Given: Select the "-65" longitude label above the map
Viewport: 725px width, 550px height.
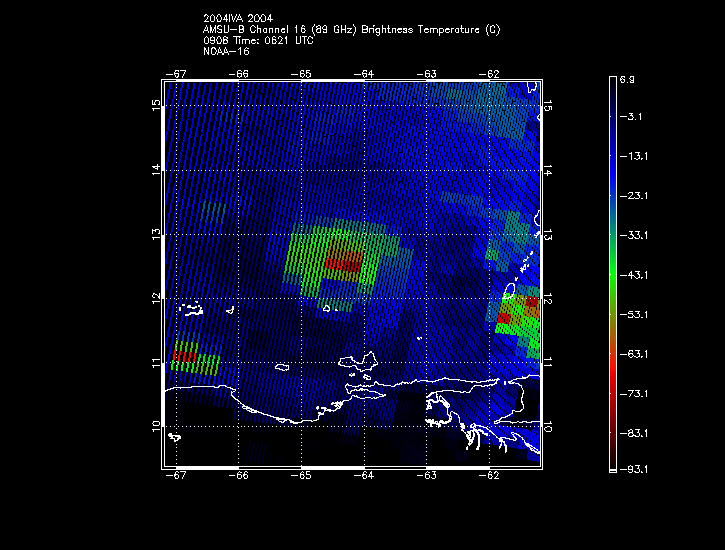Looking at the screenshot, I should coord(301,74).
